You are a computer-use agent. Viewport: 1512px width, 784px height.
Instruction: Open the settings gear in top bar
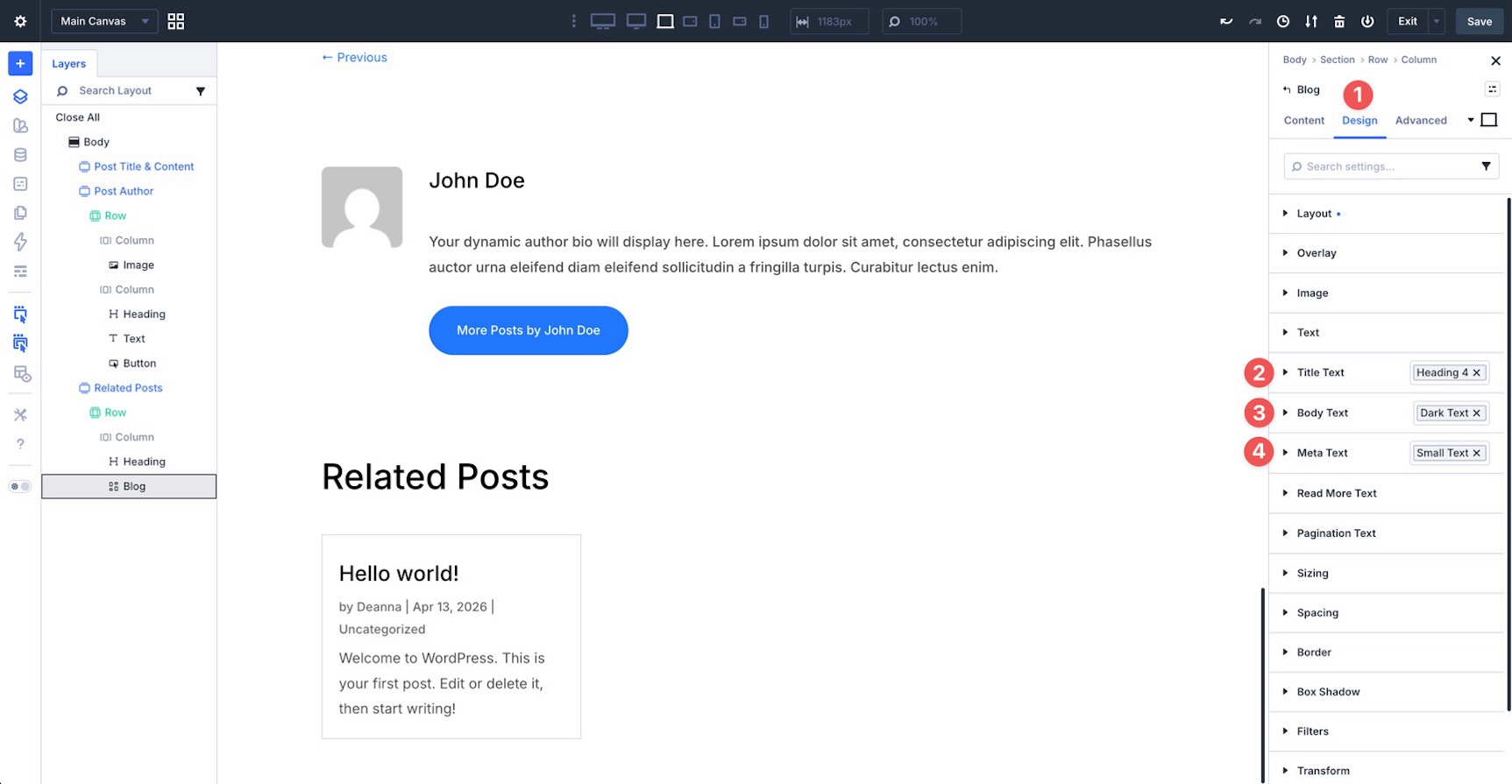[x=20, y=21]
